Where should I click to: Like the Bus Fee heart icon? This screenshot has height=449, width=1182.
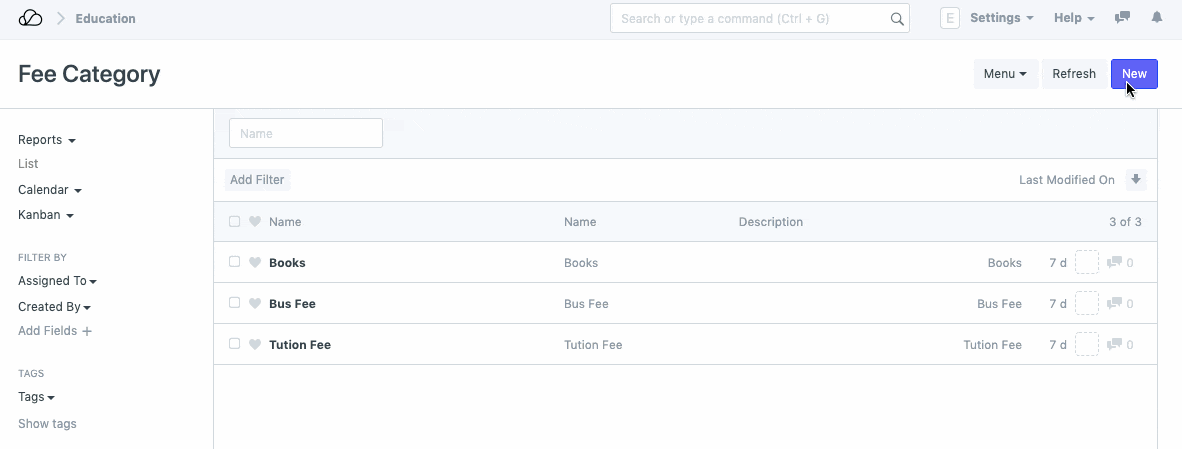(x=255, y=303)
